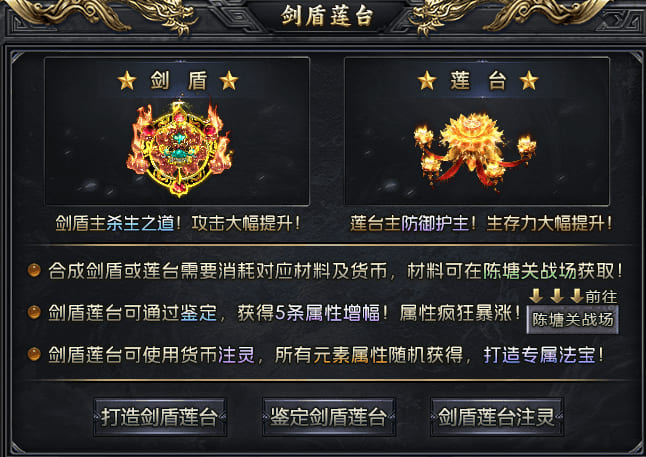The height and width of the screenshot is (457, 646).
Task: Click the star right of 莲台 title
Action: click(529, 80)
